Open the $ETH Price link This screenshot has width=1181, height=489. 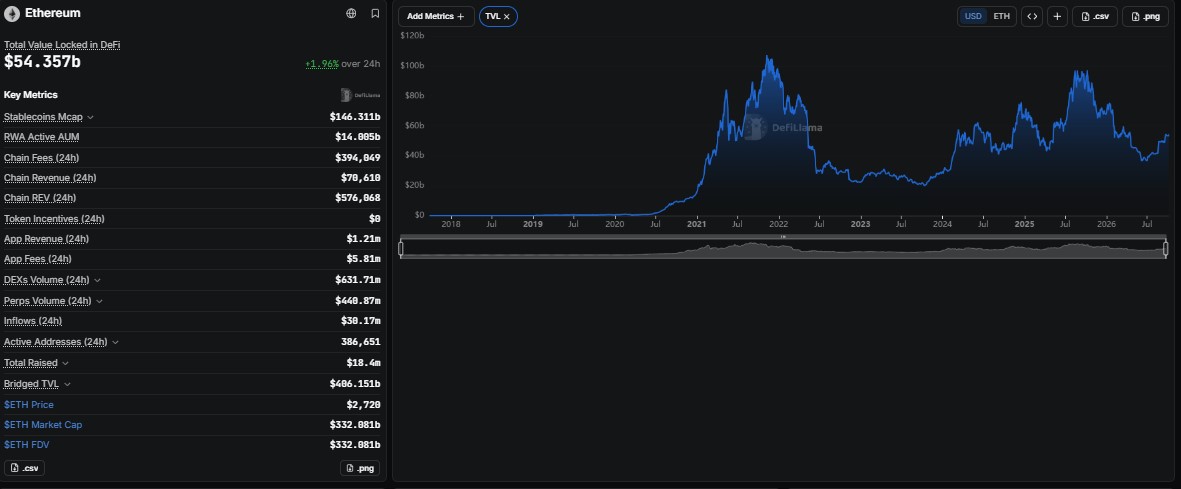point(29,405)
